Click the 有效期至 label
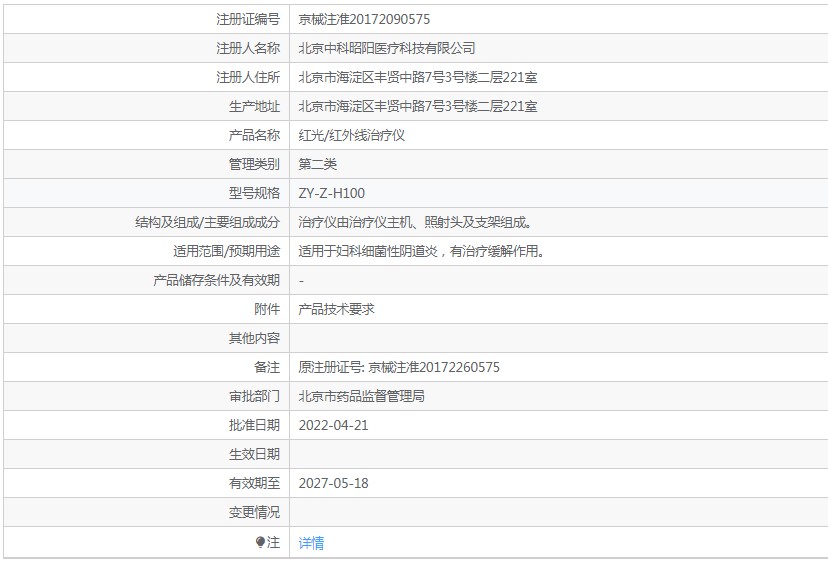The image size is (828, 564). coord(254,484)
